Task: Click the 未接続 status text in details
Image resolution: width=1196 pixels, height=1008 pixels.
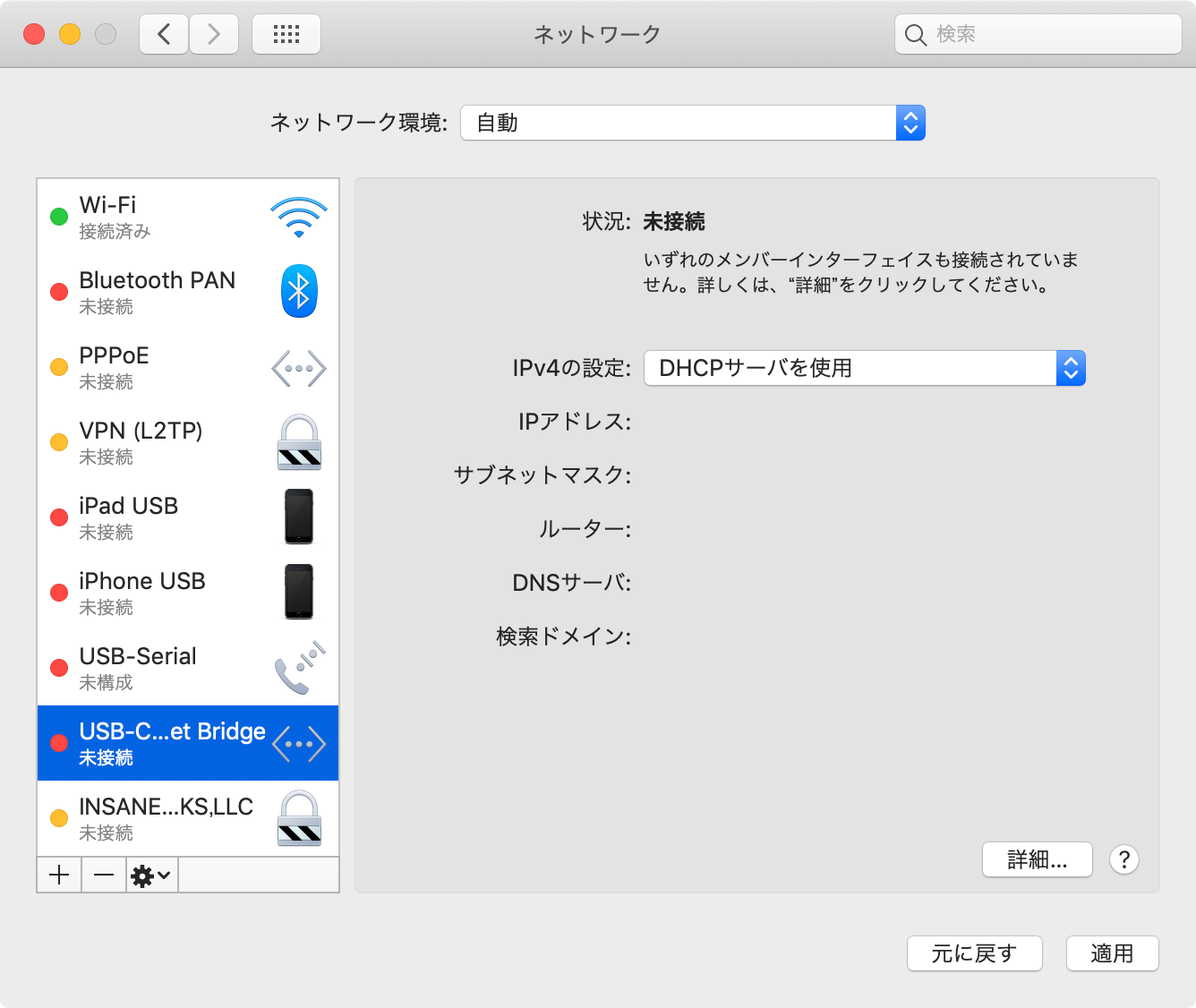Action: [674, 221]
